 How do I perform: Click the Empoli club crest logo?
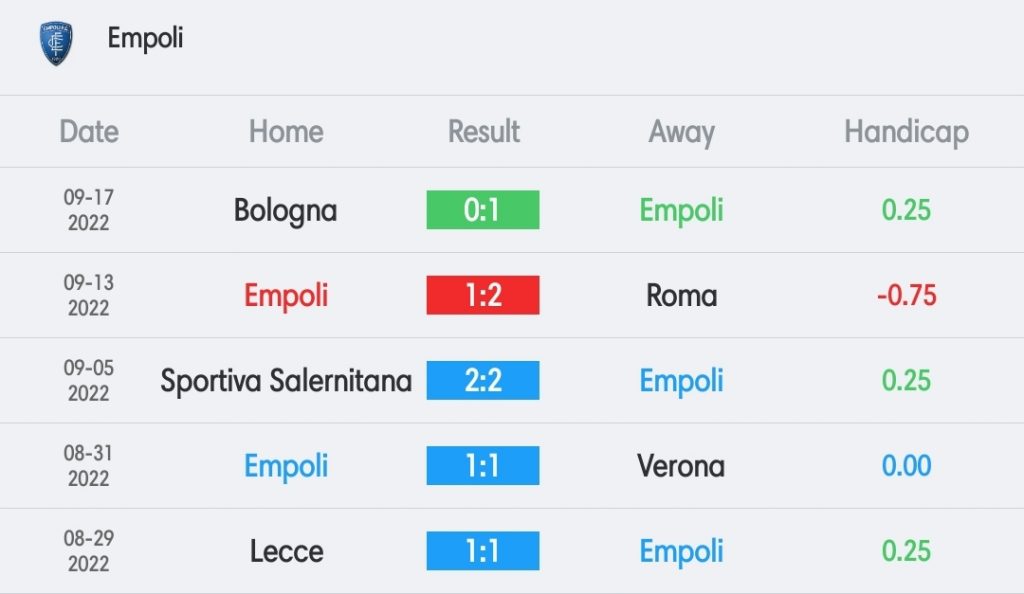pos(56,43)
